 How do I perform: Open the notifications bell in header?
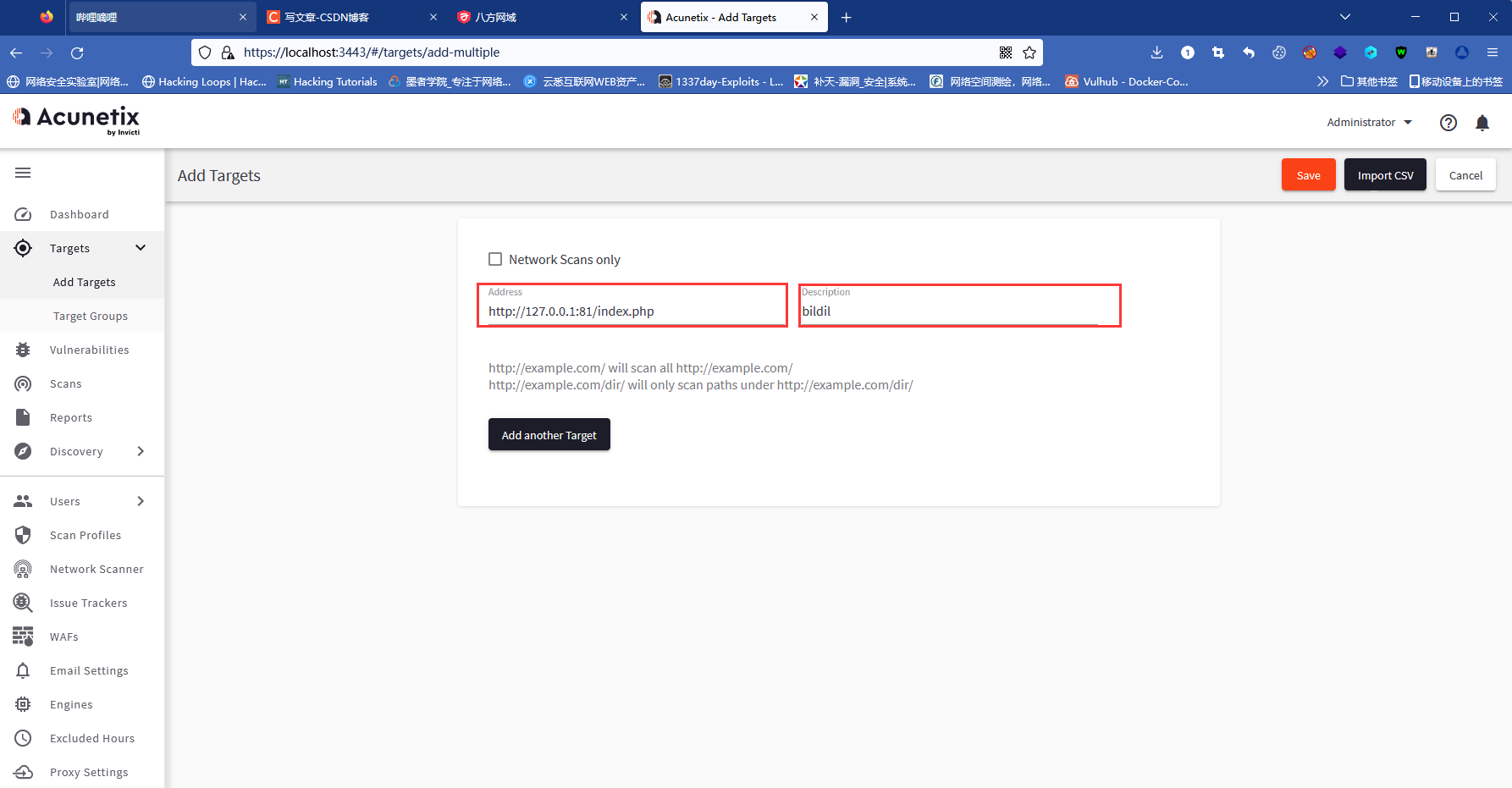(1482, 123)
